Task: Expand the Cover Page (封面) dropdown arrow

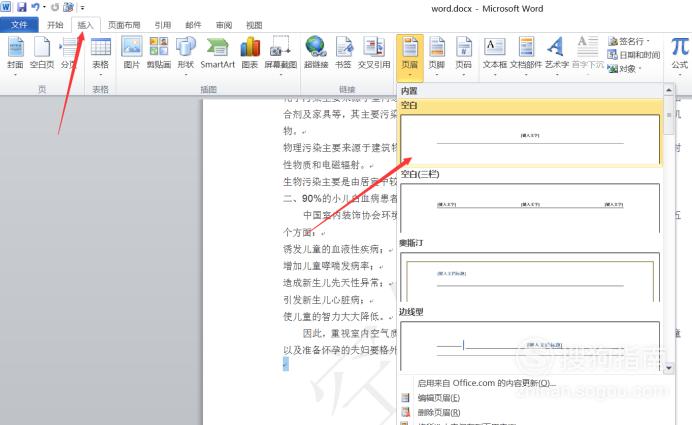Action: 15,75
